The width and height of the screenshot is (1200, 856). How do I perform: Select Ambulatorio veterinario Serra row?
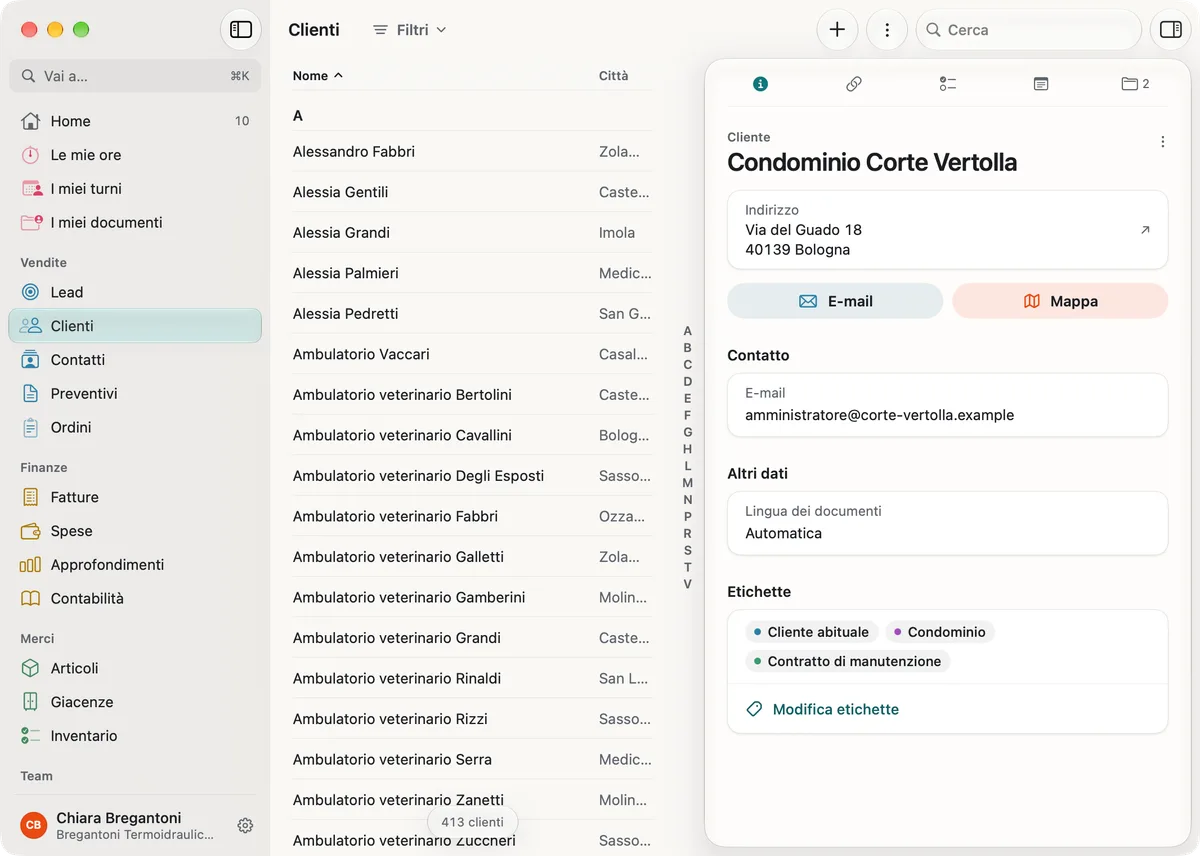(472, 759)
